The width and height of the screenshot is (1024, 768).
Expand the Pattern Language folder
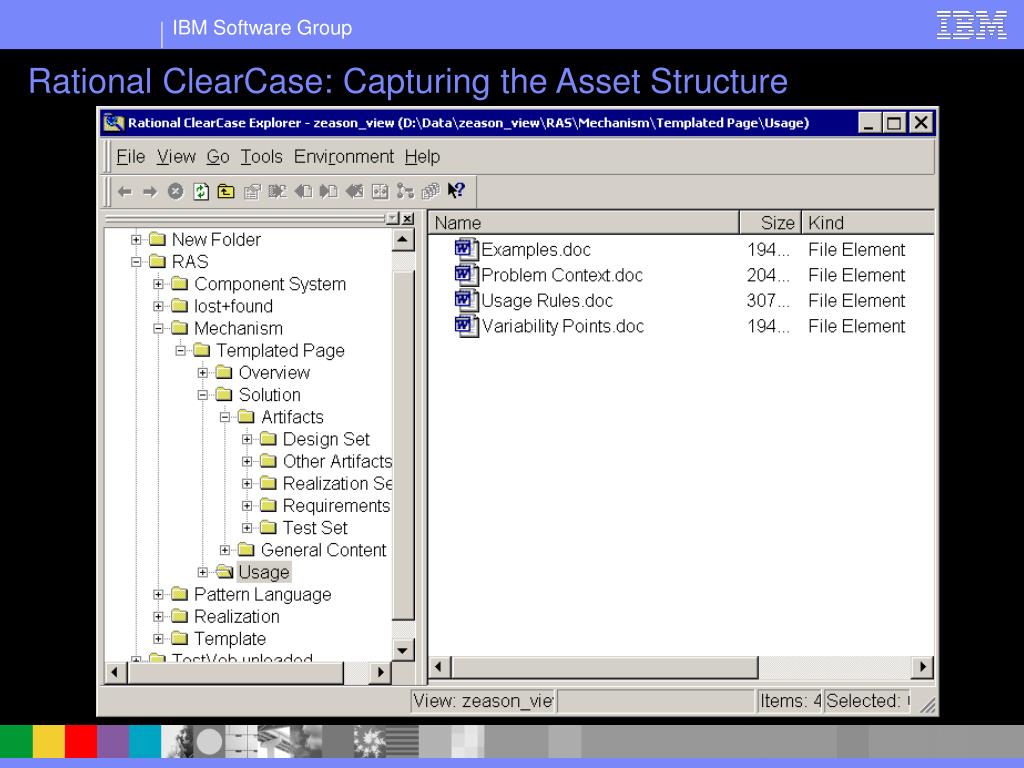158,595
